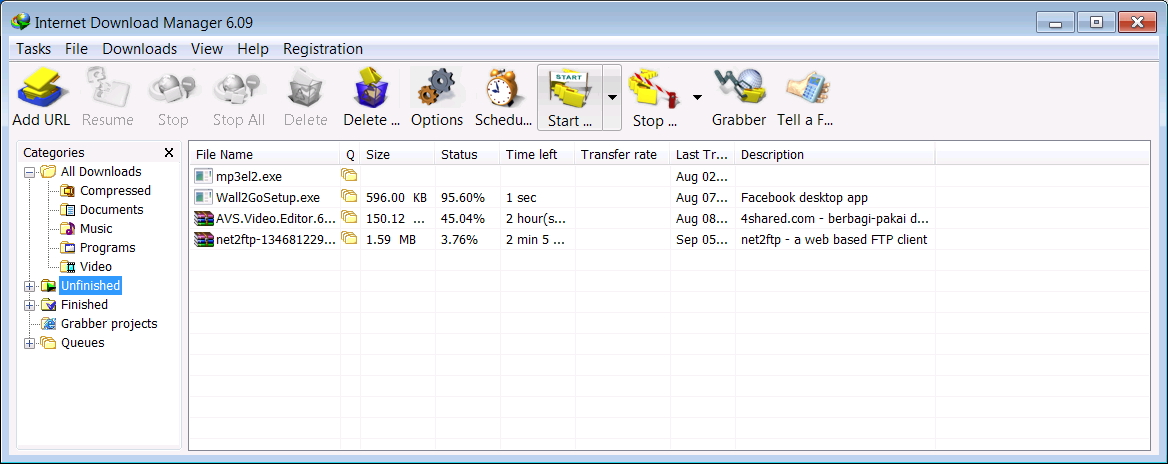Select the Video category
The height and width of the screenshot is (464, 1168).
click(96, 267)
